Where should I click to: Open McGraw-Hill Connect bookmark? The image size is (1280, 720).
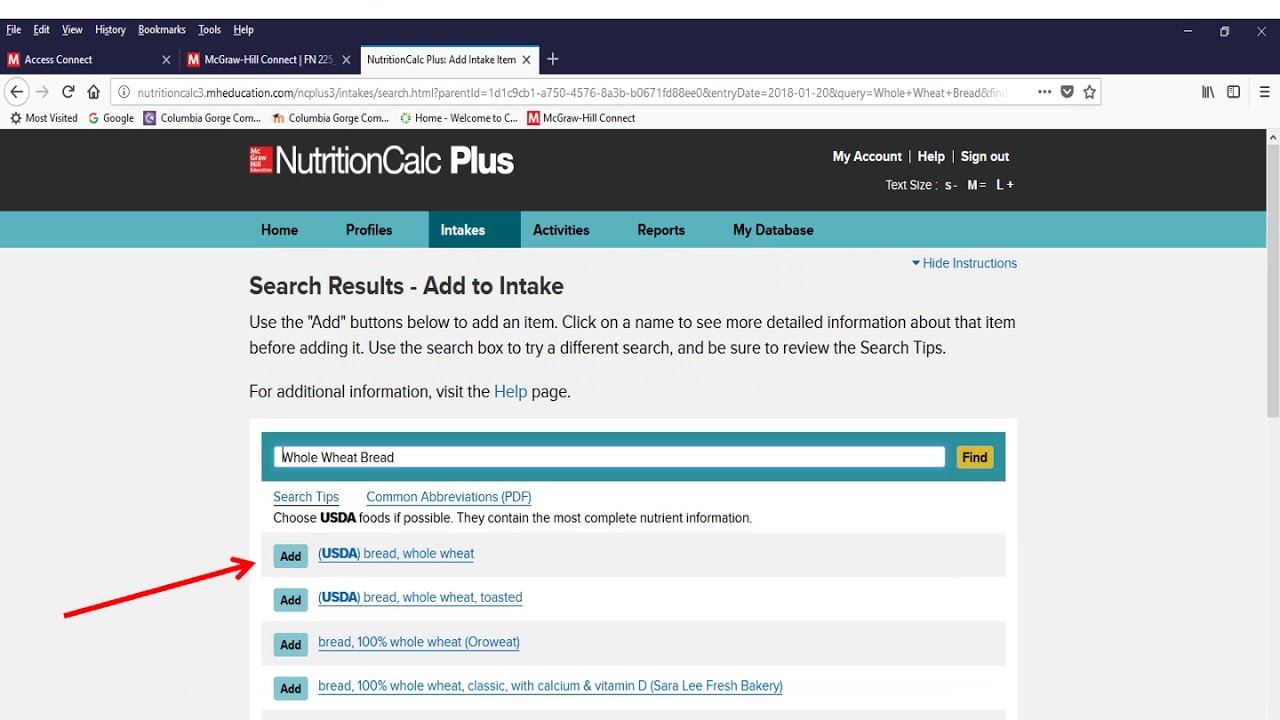[582, 118]
